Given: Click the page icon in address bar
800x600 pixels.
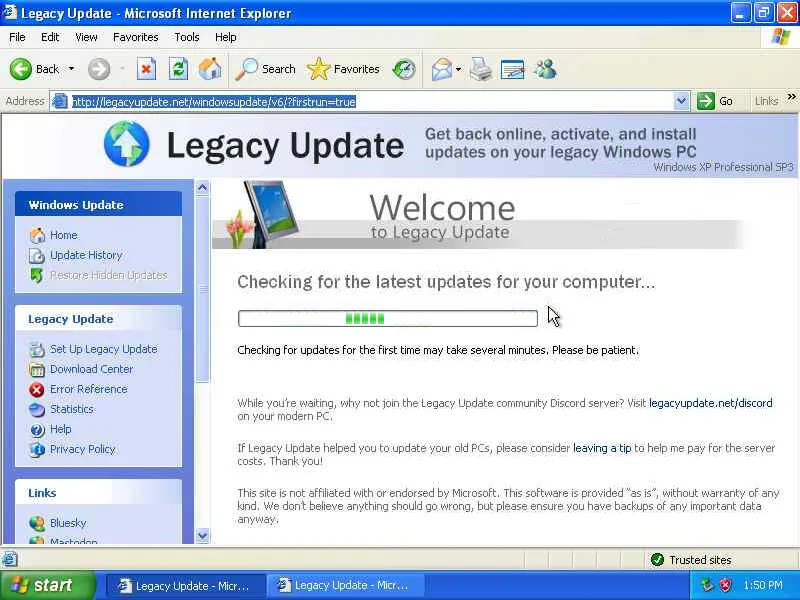Looking at the screenshot, I should pos(60,102).
